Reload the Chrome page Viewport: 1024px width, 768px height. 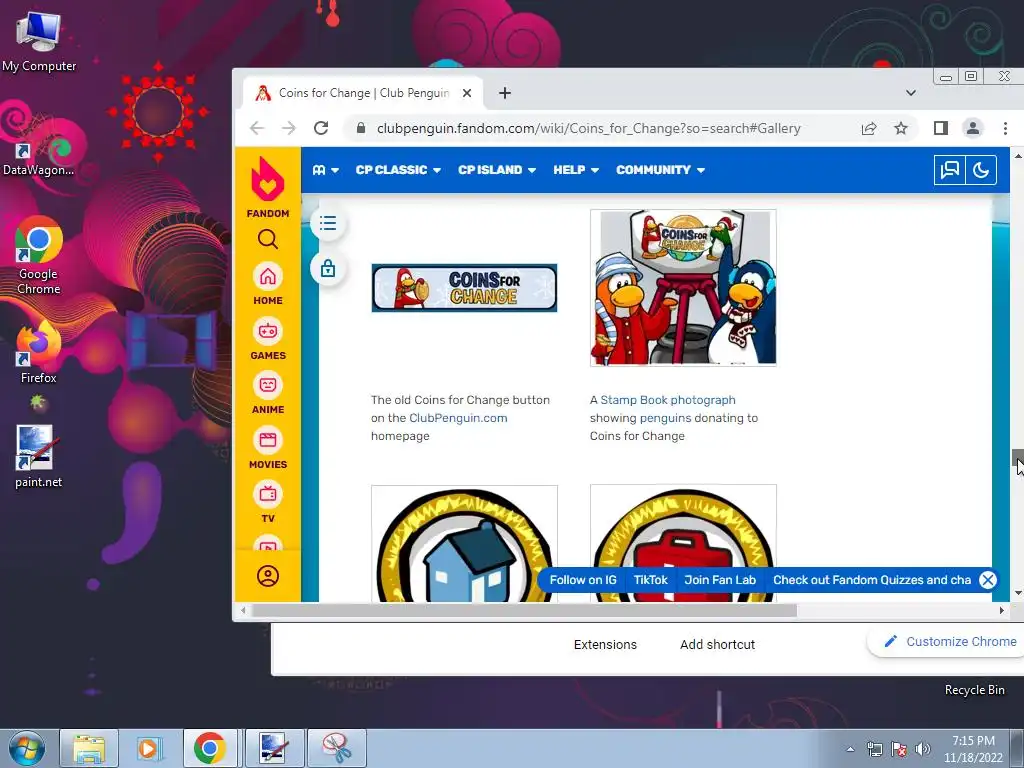click(x=321, y=128)
